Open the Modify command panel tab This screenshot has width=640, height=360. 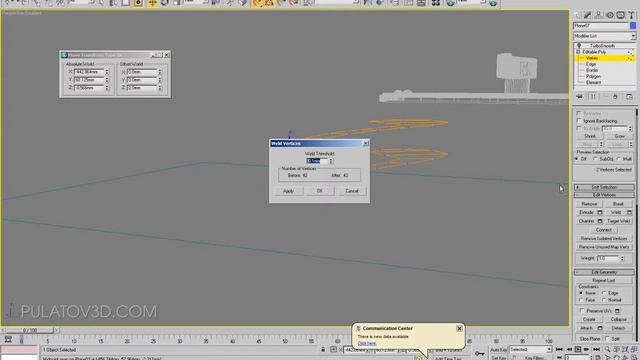pyautogui.click(x=588, y=15)
